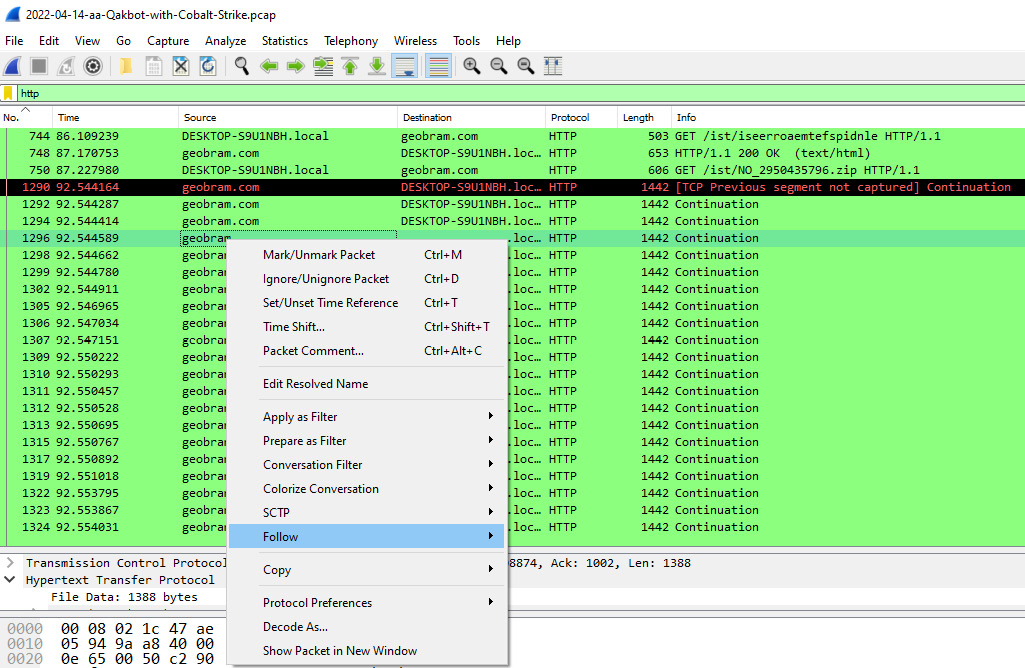The height and width of the screenshot is (668, 1025).
Task: Choose Ignore/Unignore Packet
Action: click(367, 279)
